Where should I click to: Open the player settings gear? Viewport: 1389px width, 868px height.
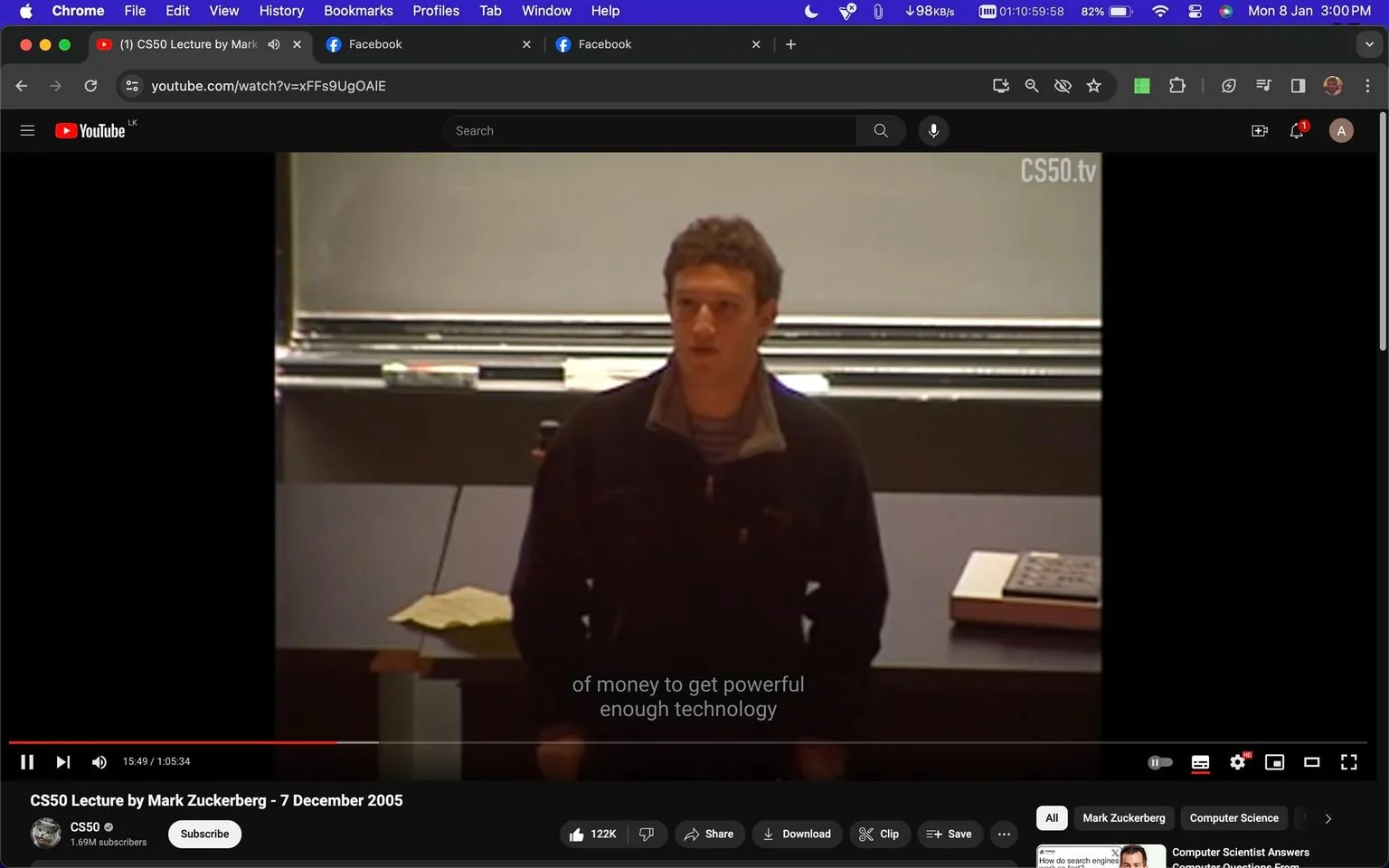(x=1237, y=761)
